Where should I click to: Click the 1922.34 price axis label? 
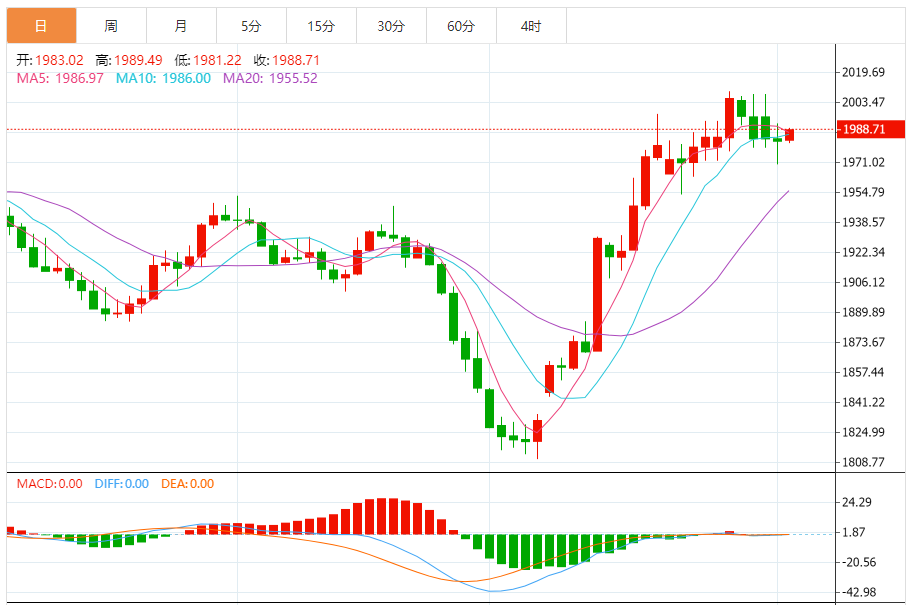(x=863, y=252)
